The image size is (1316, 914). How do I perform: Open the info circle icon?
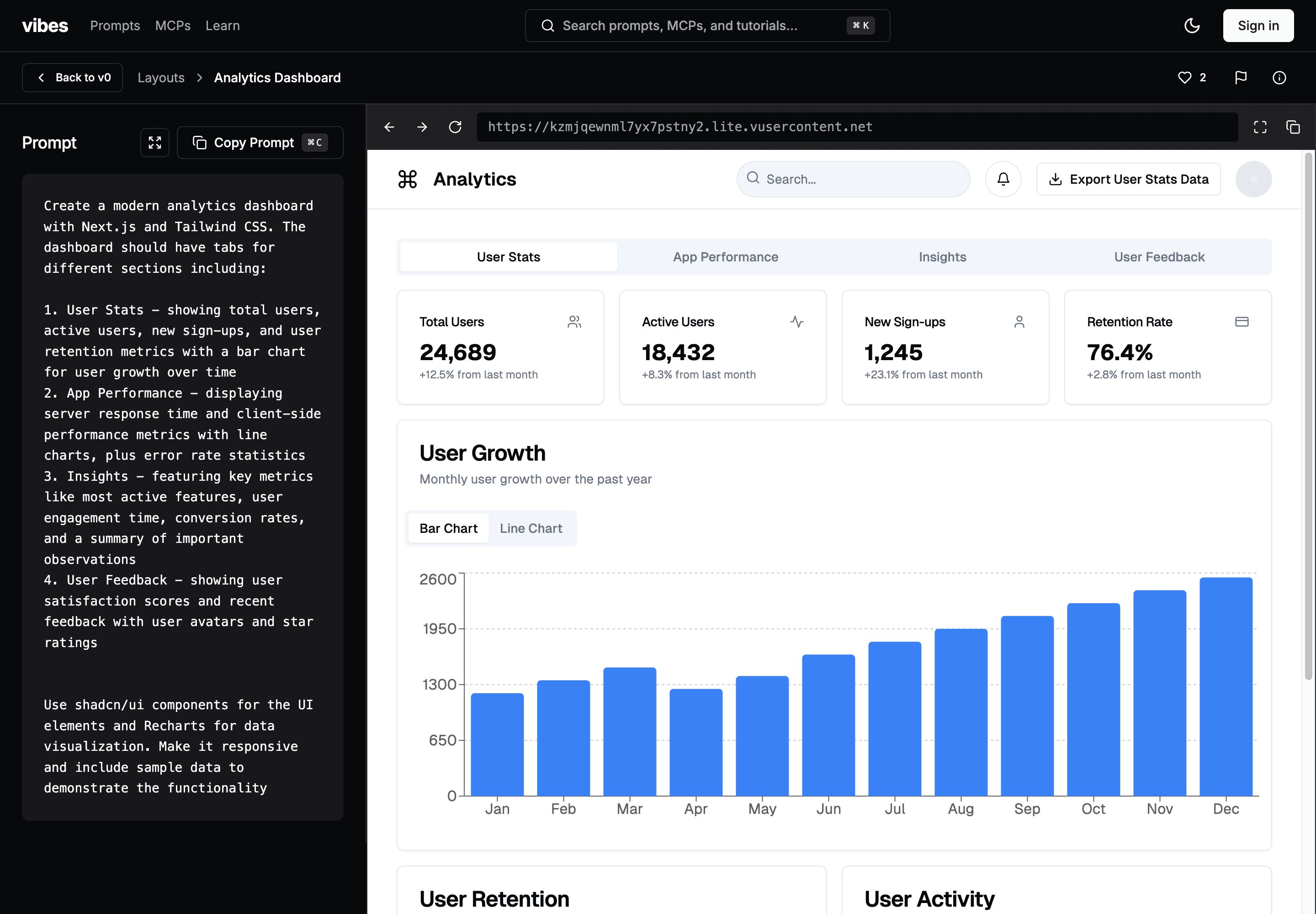pos(1279,78)
